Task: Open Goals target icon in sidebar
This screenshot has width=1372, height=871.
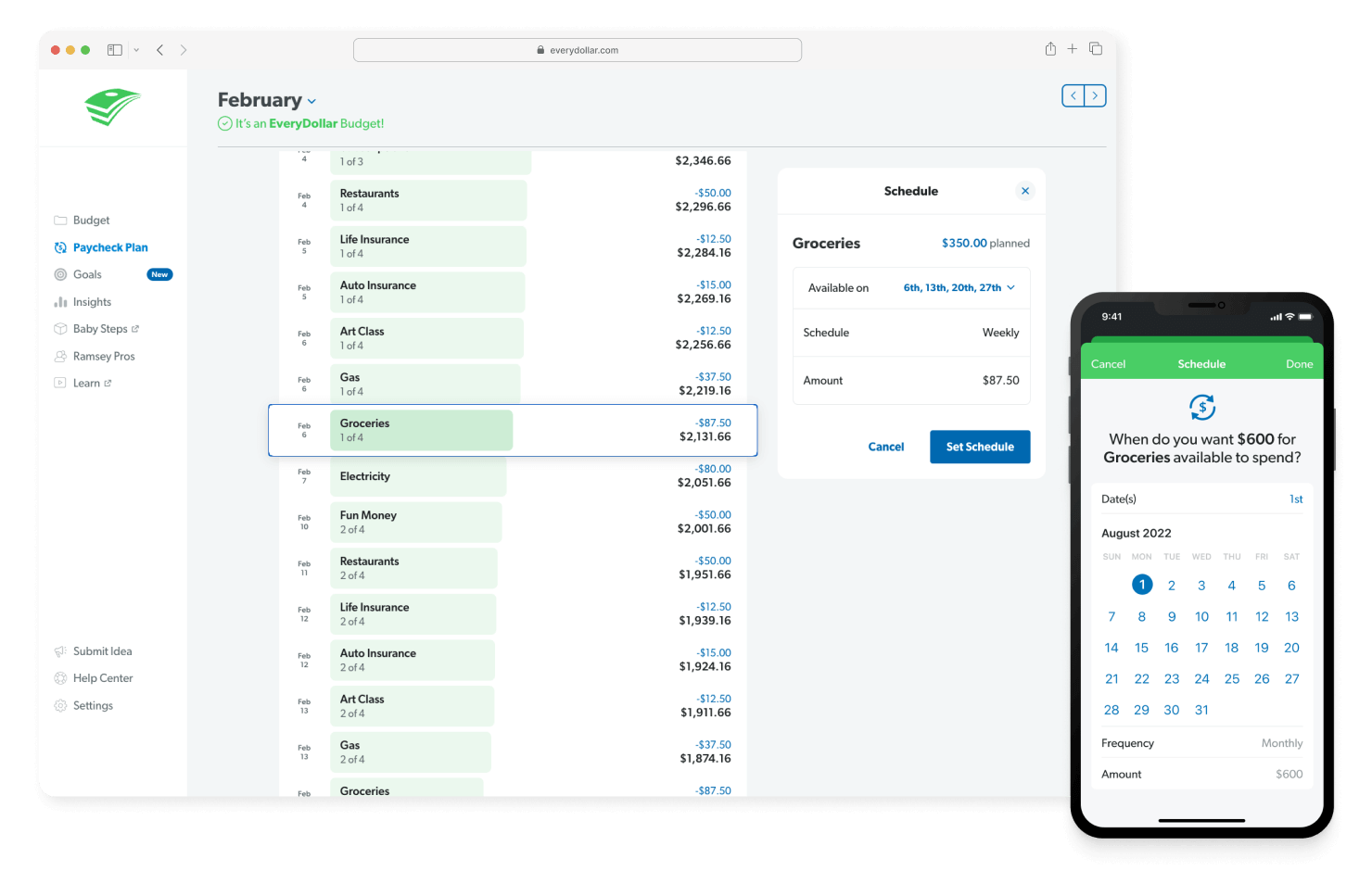Action: [x=60, y=274]
